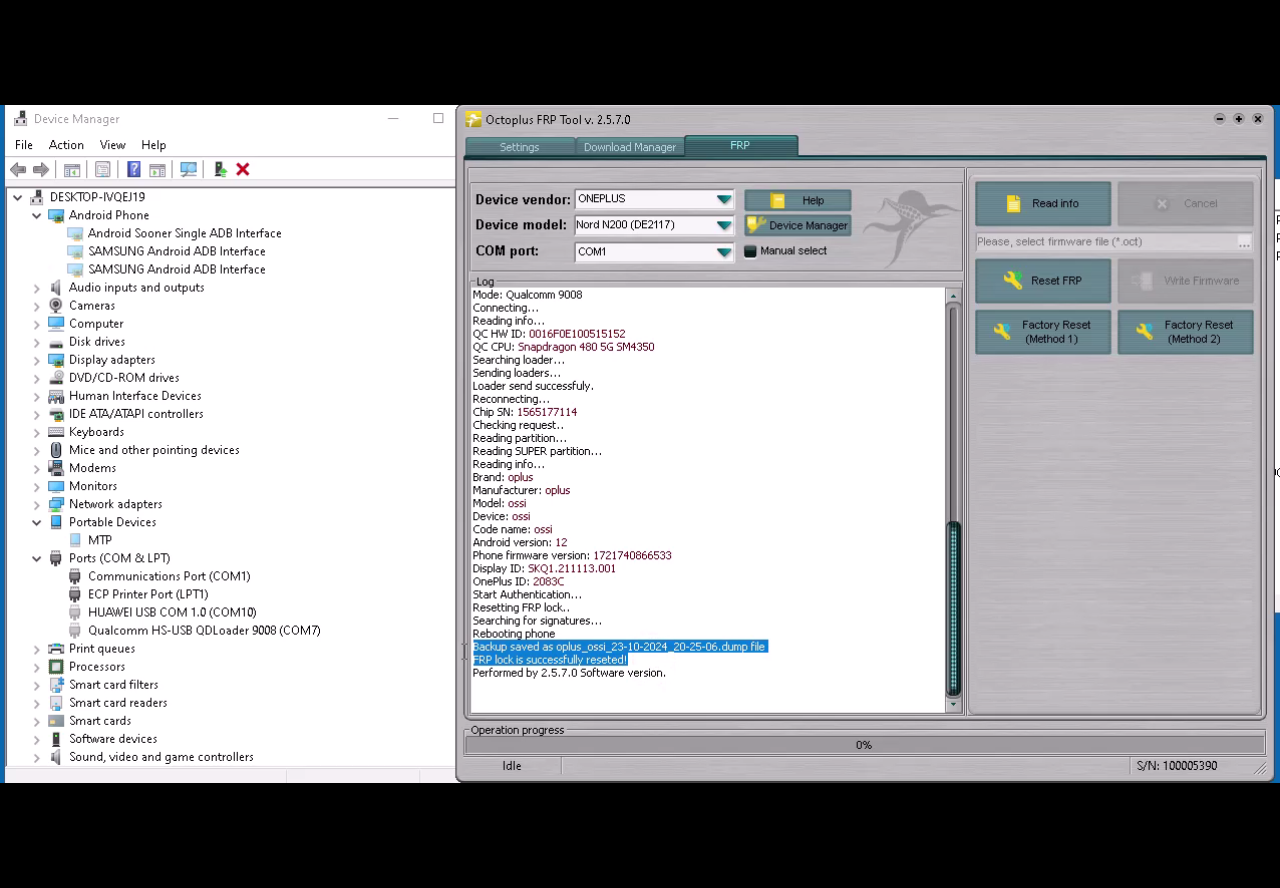Click Show/Hide Console Tree toolbar icon
Viewport: 1280px width, 888px height.
[71, 170]
